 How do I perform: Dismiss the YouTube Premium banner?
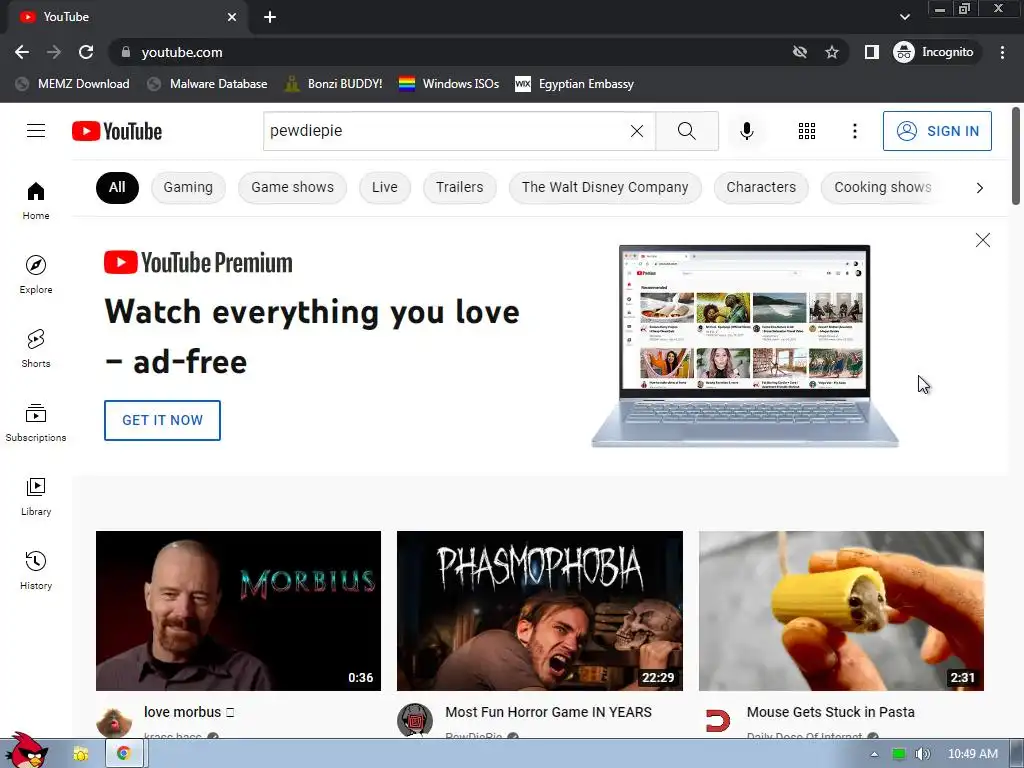click(982, 240)
